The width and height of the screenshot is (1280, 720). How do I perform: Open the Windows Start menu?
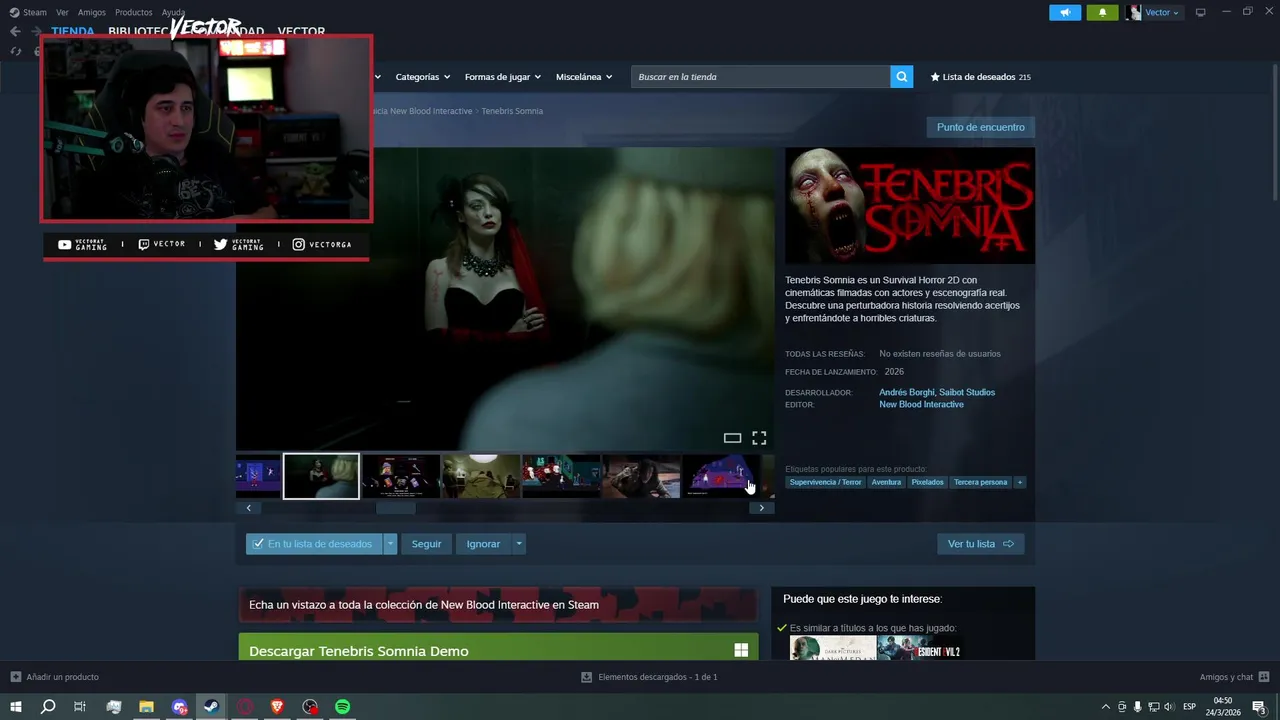pyautogui.click(x=15, y=707)
